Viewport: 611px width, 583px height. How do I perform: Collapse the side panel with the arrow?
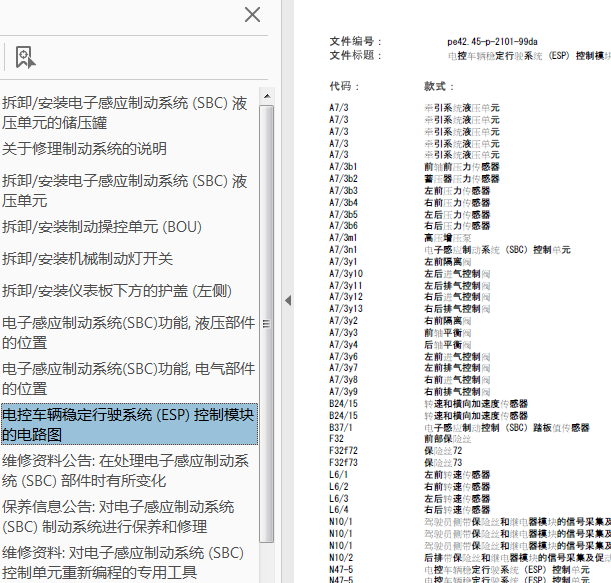[x=288, y=300]
